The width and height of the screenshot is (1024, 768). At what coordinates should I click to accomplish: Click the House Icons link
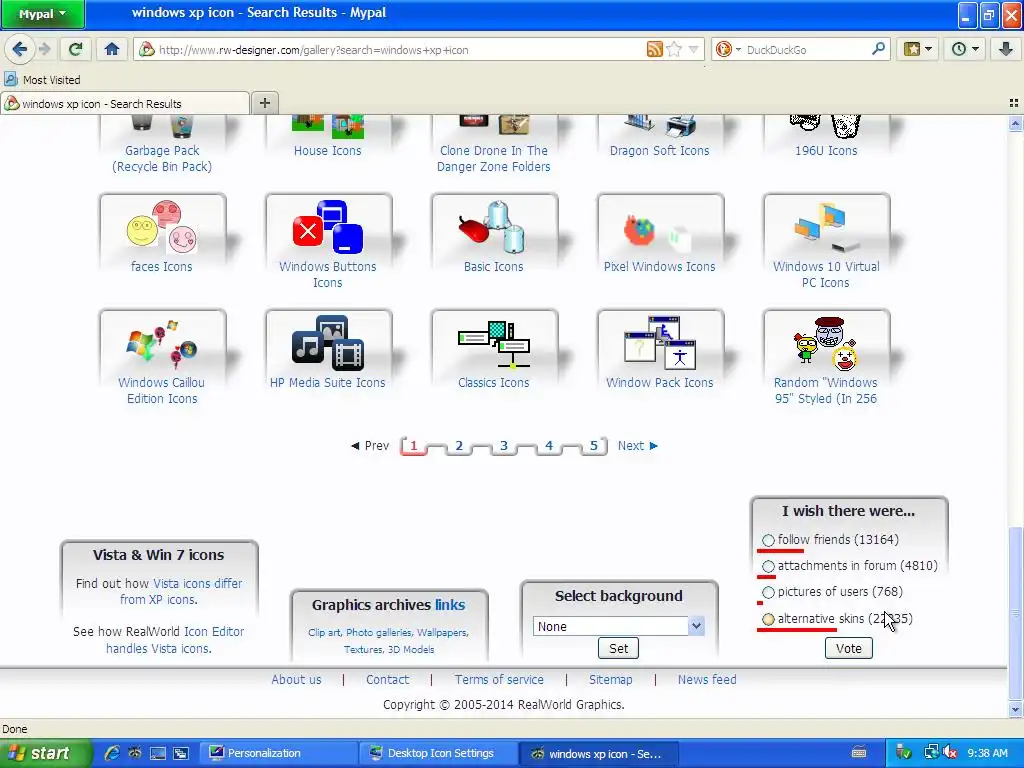pos(327,151)
